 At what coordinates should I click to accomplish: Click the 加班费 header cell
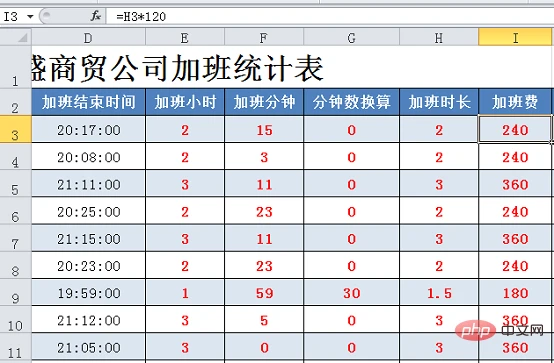pyautogui.click(x=515, y=102)
